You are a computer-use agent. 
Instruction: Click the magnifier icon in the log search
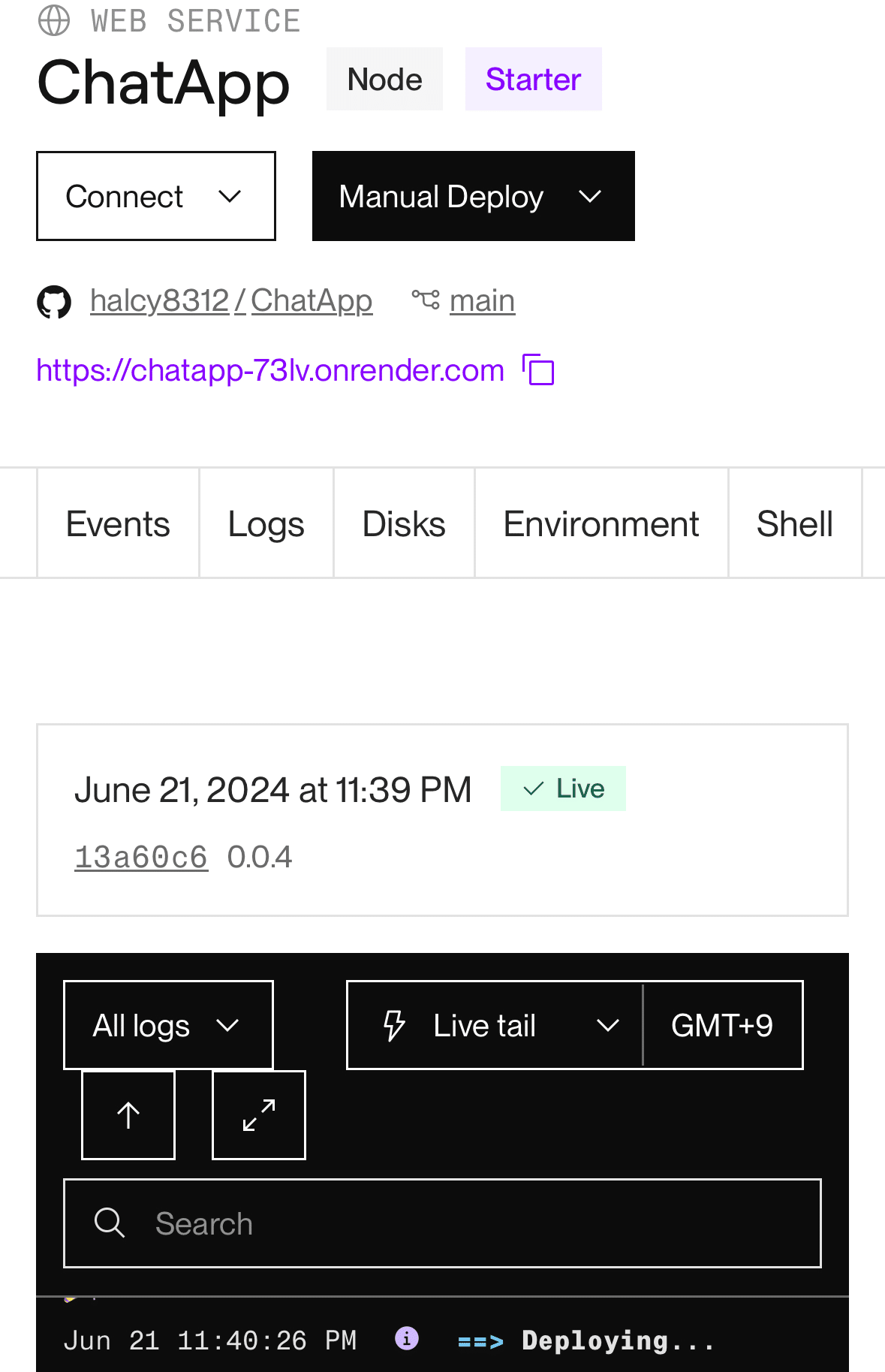110,1223
